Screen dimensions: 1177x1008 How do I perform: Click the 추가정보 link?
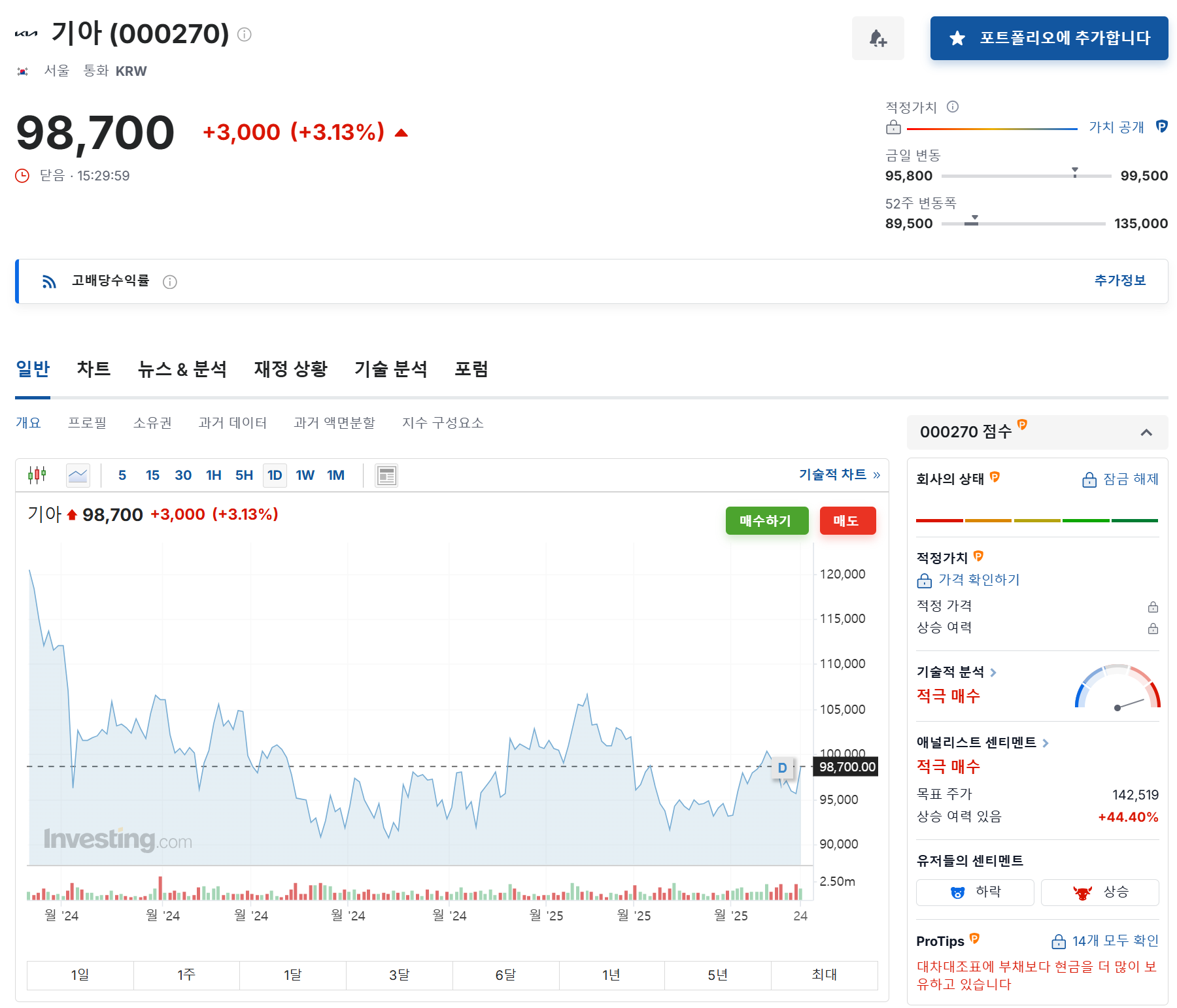coord(1119,280)
